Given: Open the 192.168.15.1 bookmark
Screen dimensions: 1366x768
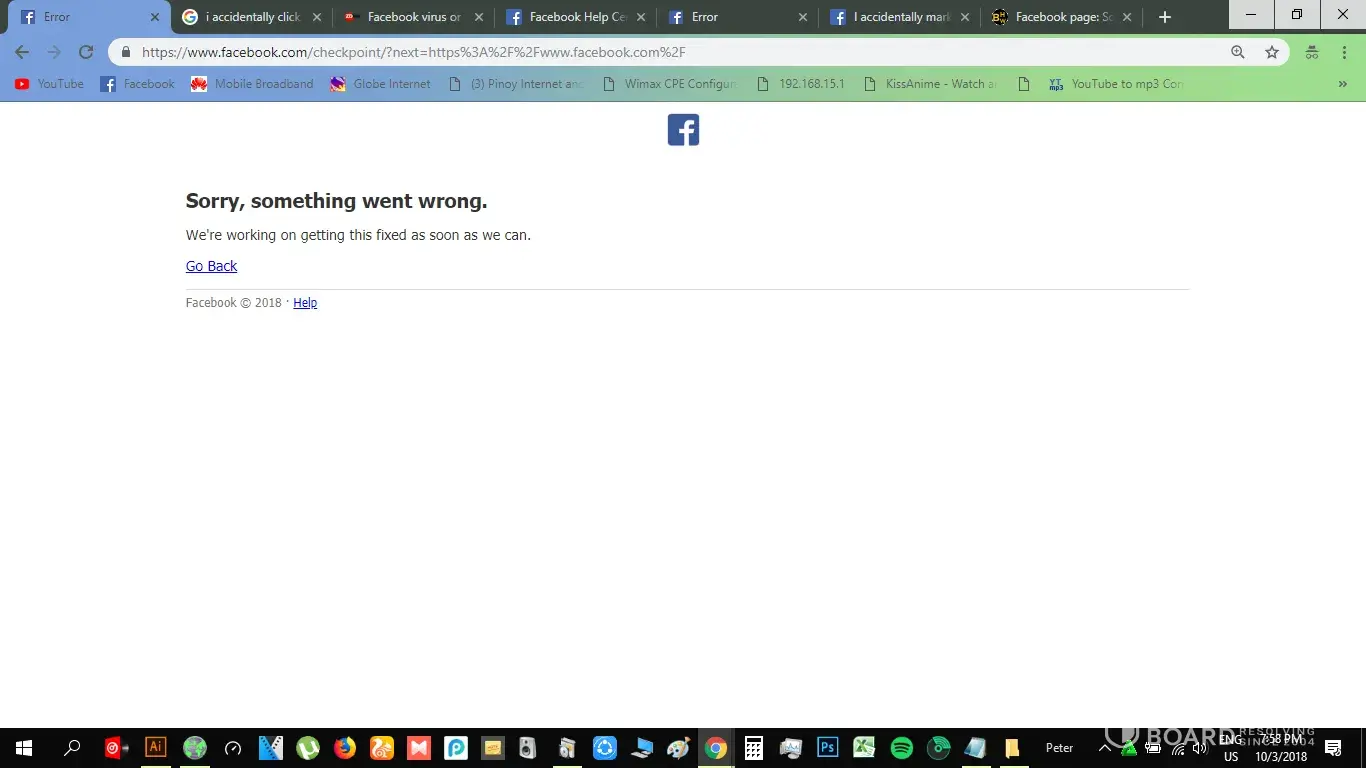Looking at the screenshot, I should pos(800,84).
